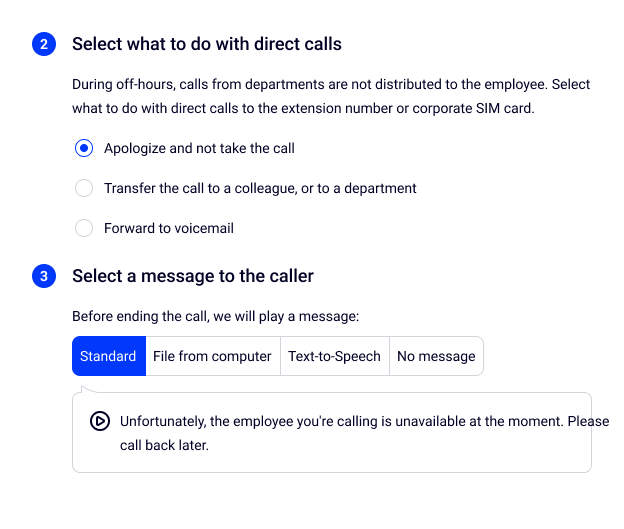Select the 'No message' tab
The width and height of the screenshot is (624, 529).
436,357
